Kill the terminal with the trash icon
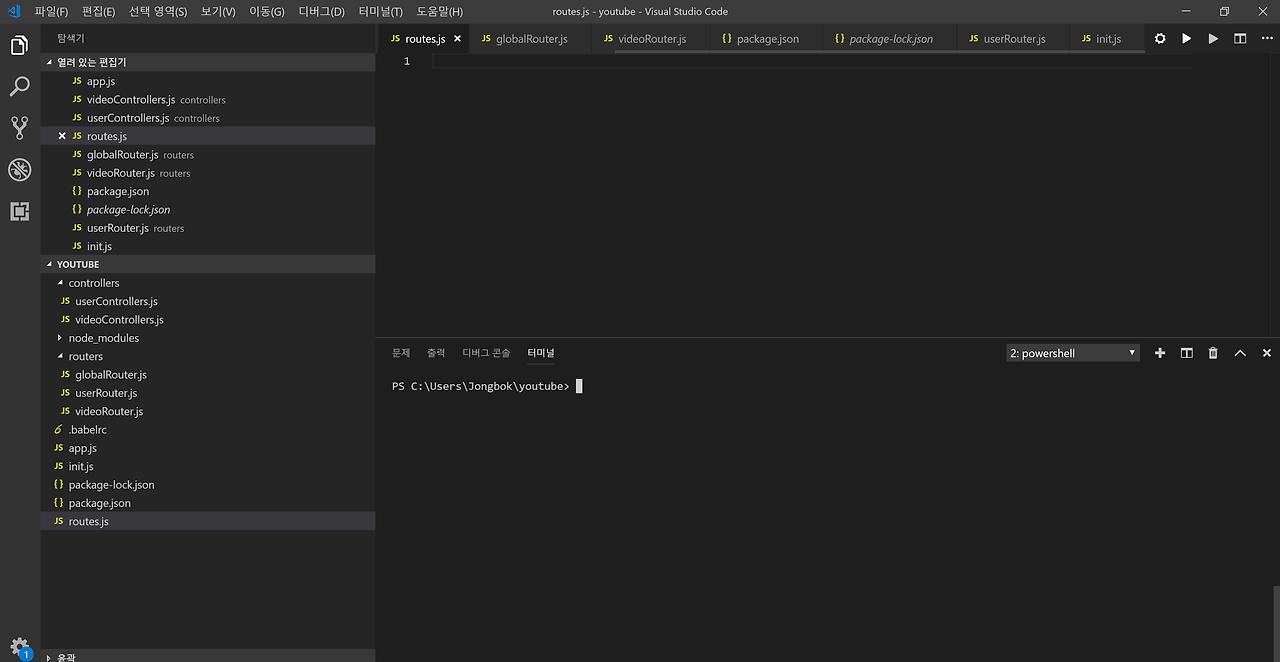Viewport: 1280px width, 662px height. point(1213,353)
